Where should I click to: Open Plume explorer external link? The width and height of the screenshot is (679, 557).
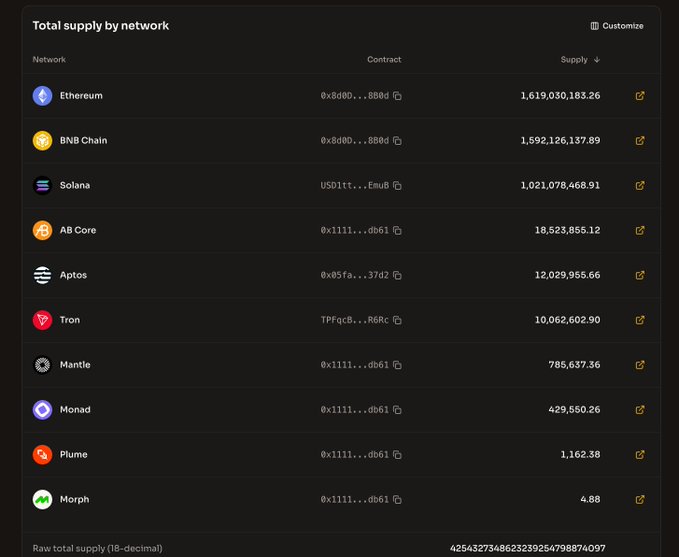[x=640, y=454]
